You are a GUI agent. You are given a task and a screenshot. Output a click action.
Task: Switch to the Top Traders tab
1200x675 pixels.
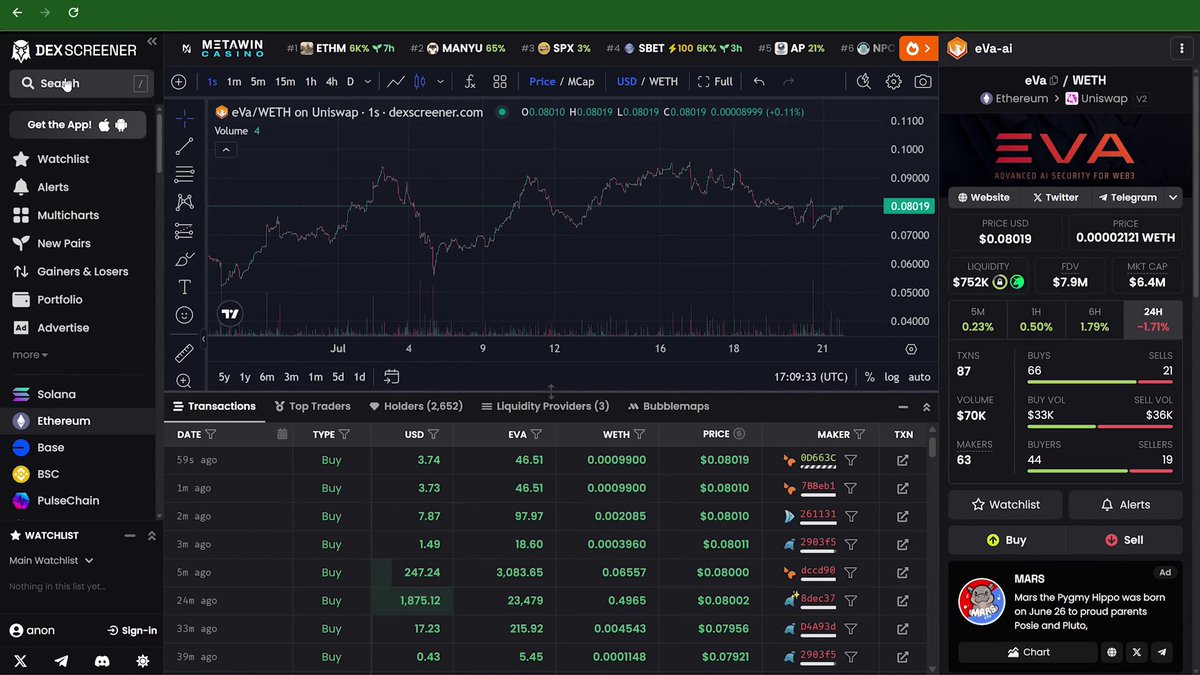pyautogui.click(x=311, y=406)
